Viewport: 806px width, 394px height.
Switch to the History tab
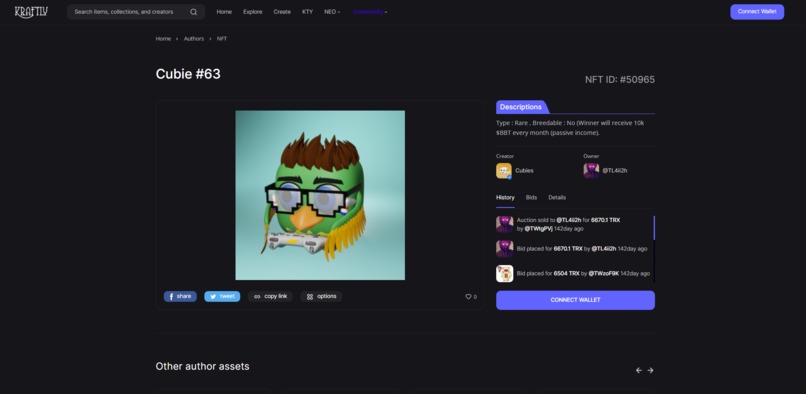point(505,198)
